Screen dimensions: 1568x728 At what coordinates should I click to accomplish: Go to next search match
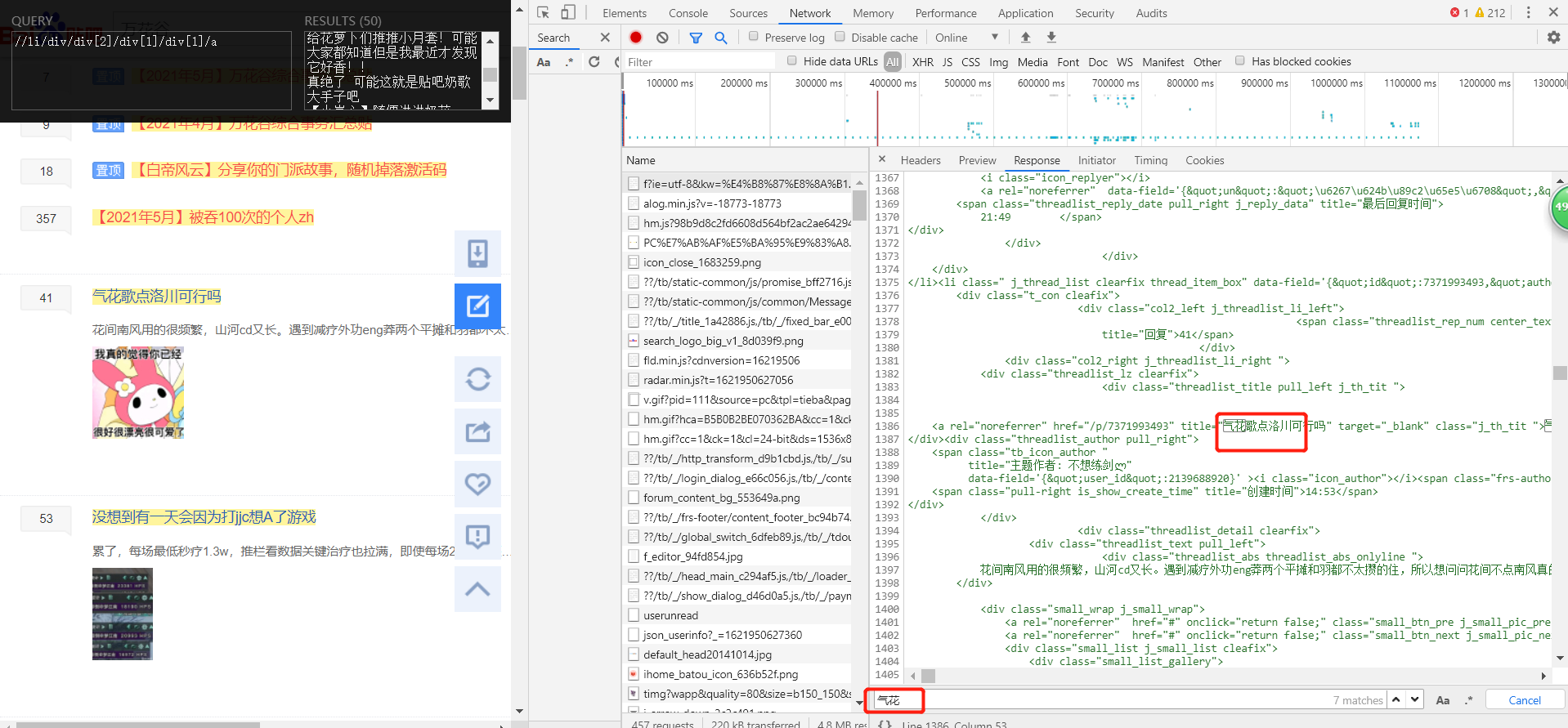pyautogui.click(x=1414, y=699)
